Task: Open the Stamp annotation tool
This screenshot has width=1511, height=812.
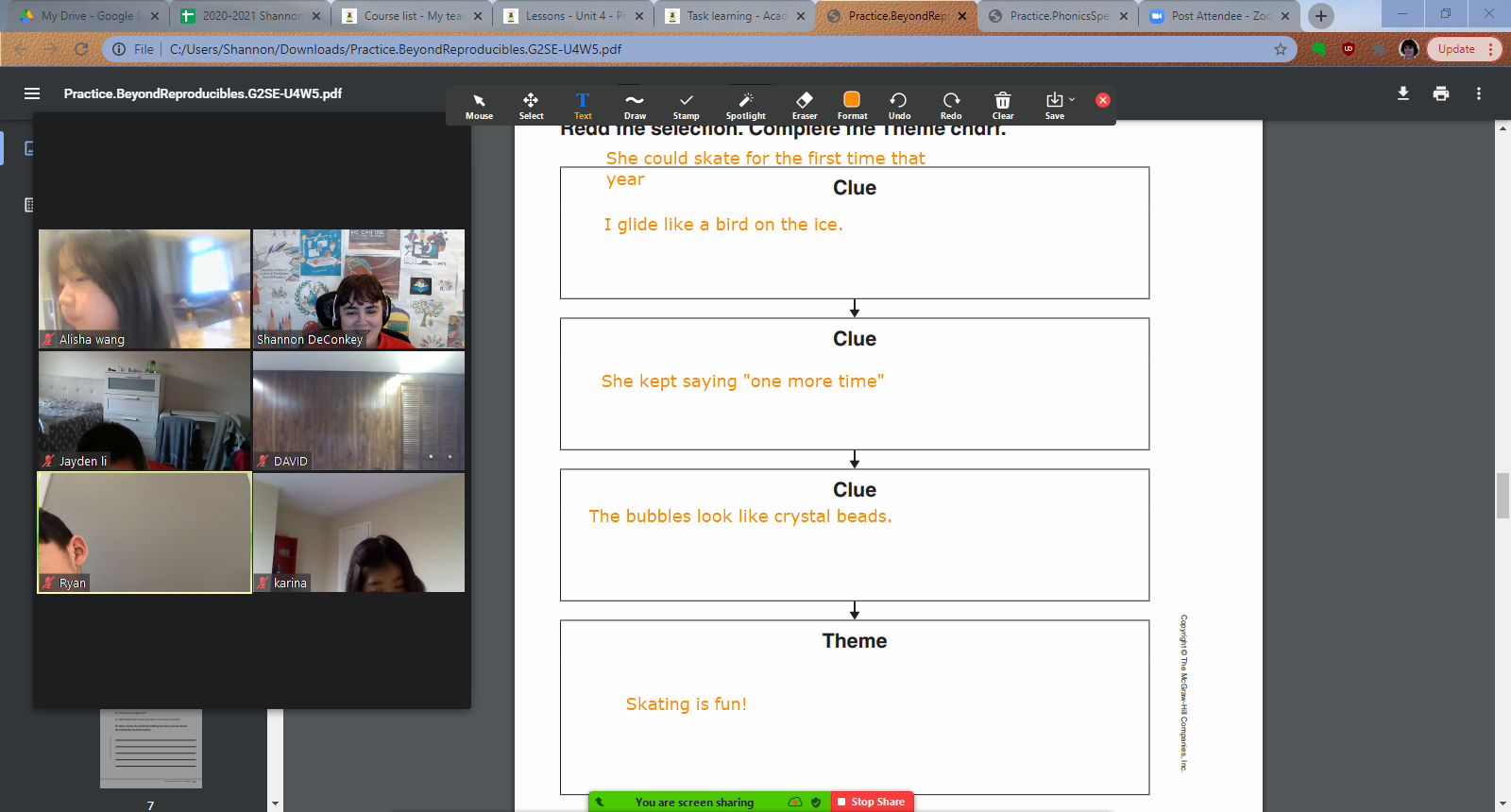Action: click(687, 106)
